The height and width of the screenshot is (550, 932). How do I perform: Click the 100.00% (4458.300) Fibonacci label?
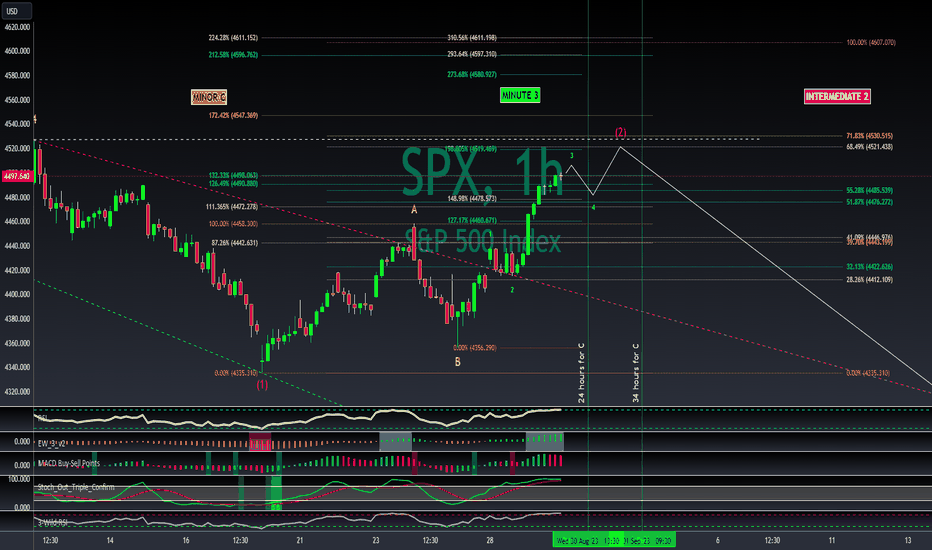click(x=233, y=224)
